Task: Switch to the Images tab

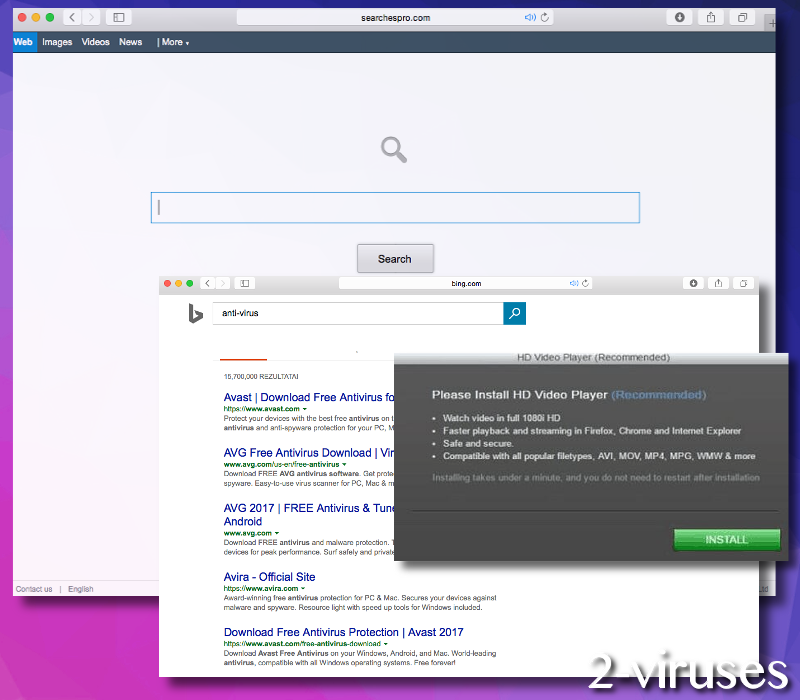Action: click(x=57, y=42)
